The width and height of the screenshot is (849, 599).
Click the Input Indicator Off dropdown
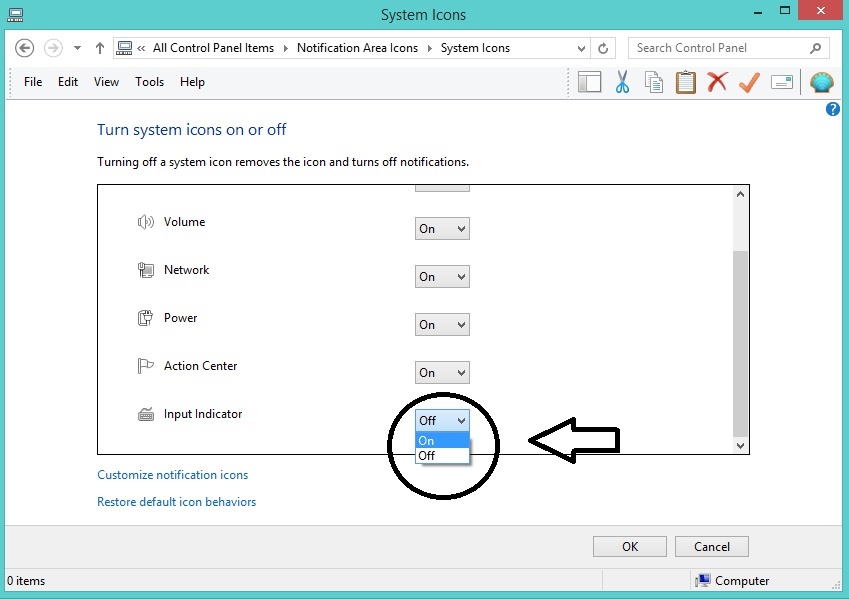[x=442, y=420]
